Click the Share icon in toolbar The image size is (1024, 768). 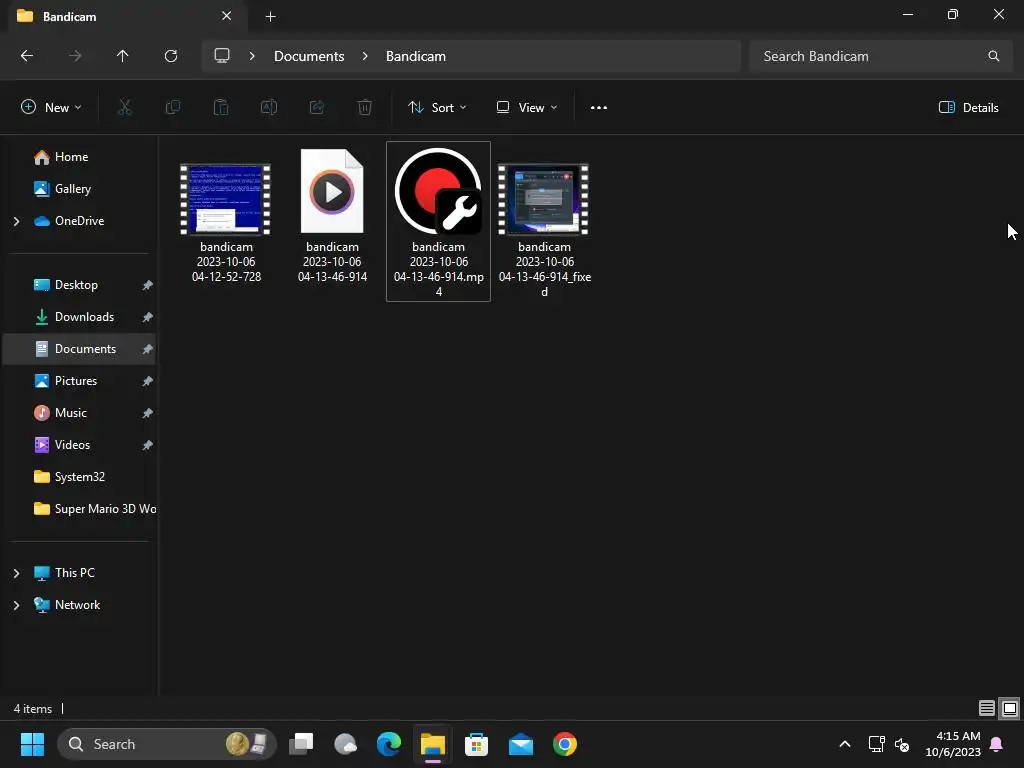click(317, 107)
